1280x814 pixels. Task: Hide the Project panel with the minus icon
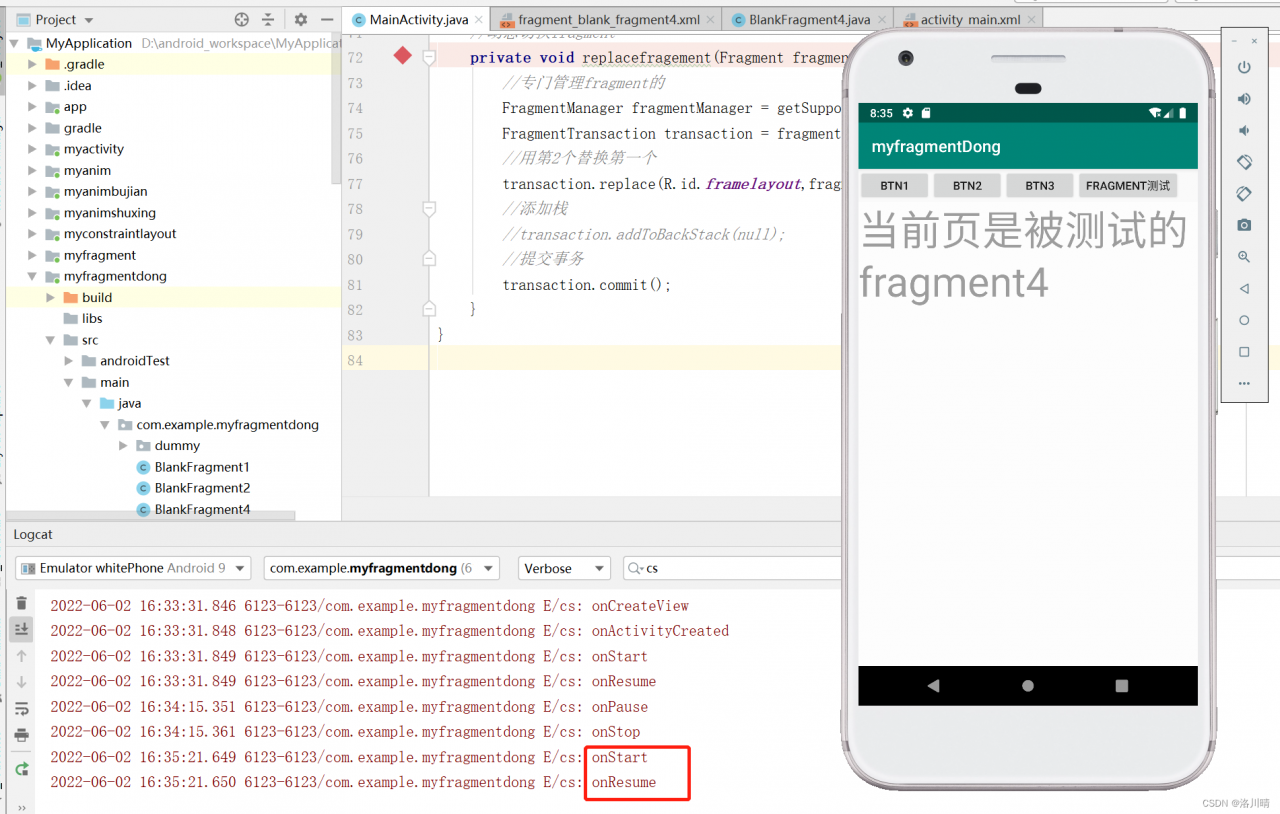tap(326, 19)
